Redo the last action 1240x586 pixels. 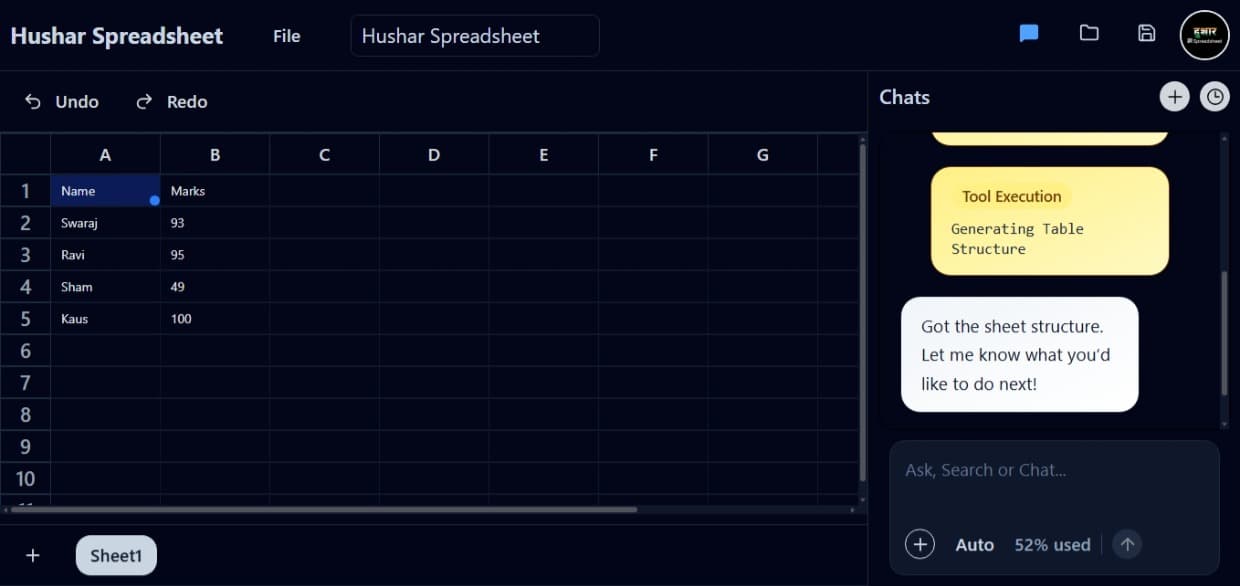tap(171, 101)
